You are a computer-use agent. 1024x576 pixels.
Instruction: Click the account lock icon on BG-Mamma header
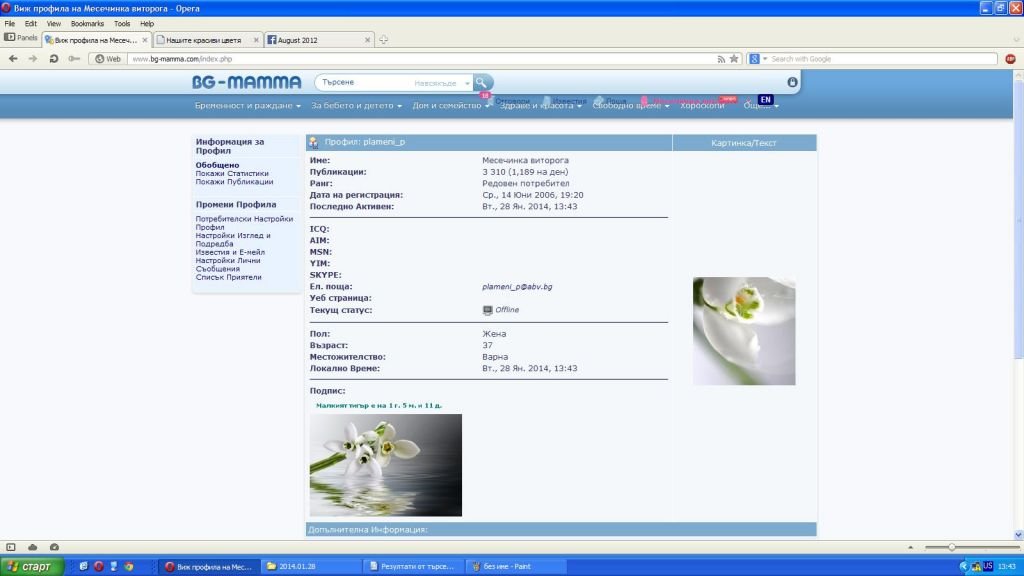[792, 82]
